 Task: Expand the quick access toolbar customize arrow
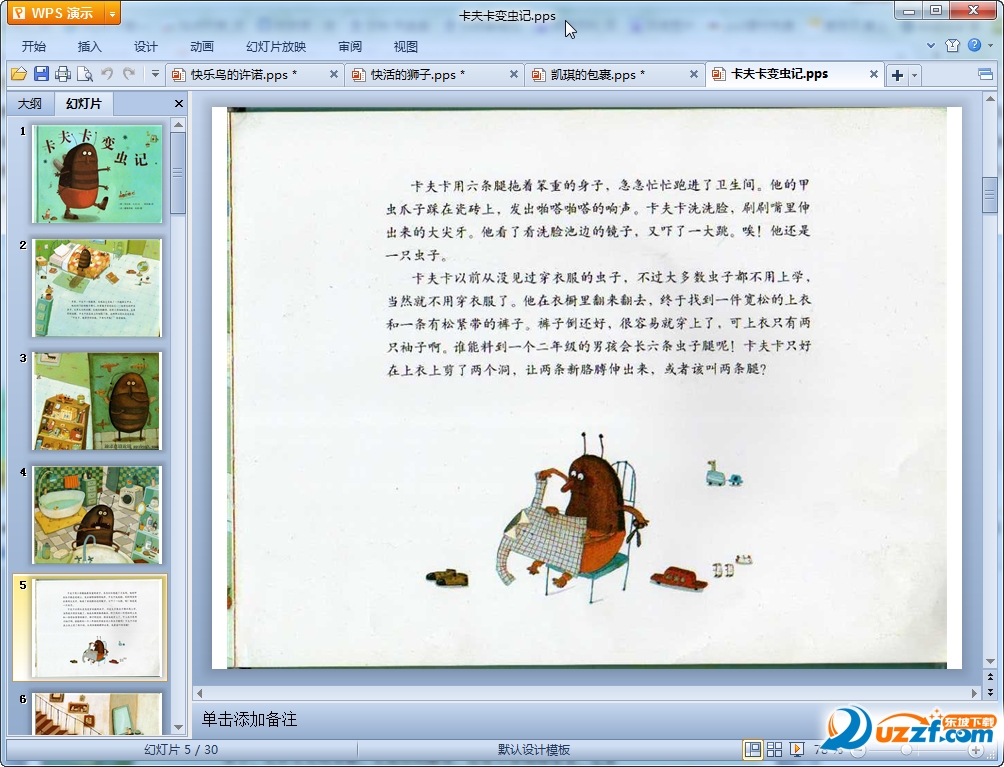point(155,74)
